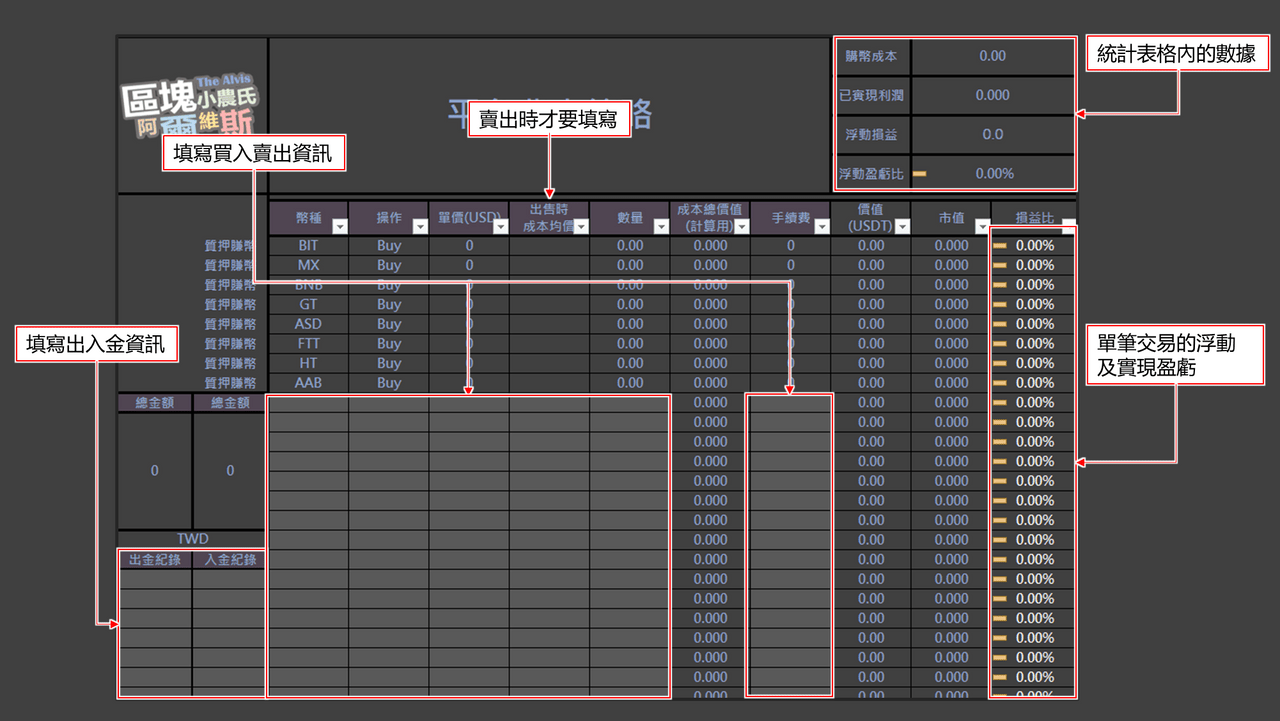
Task: Click the 統計表格內的數據 callout label
Action: 1176,55
